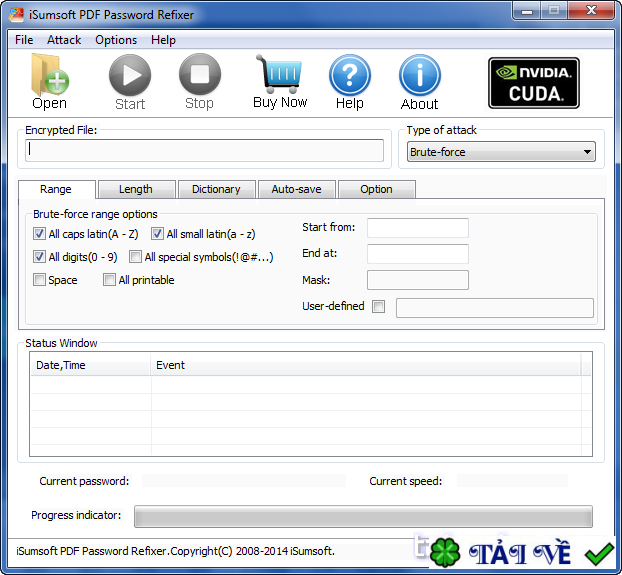Click the Mask input field
This screenshot has height=575, width=622.
(x=418, y=280)
